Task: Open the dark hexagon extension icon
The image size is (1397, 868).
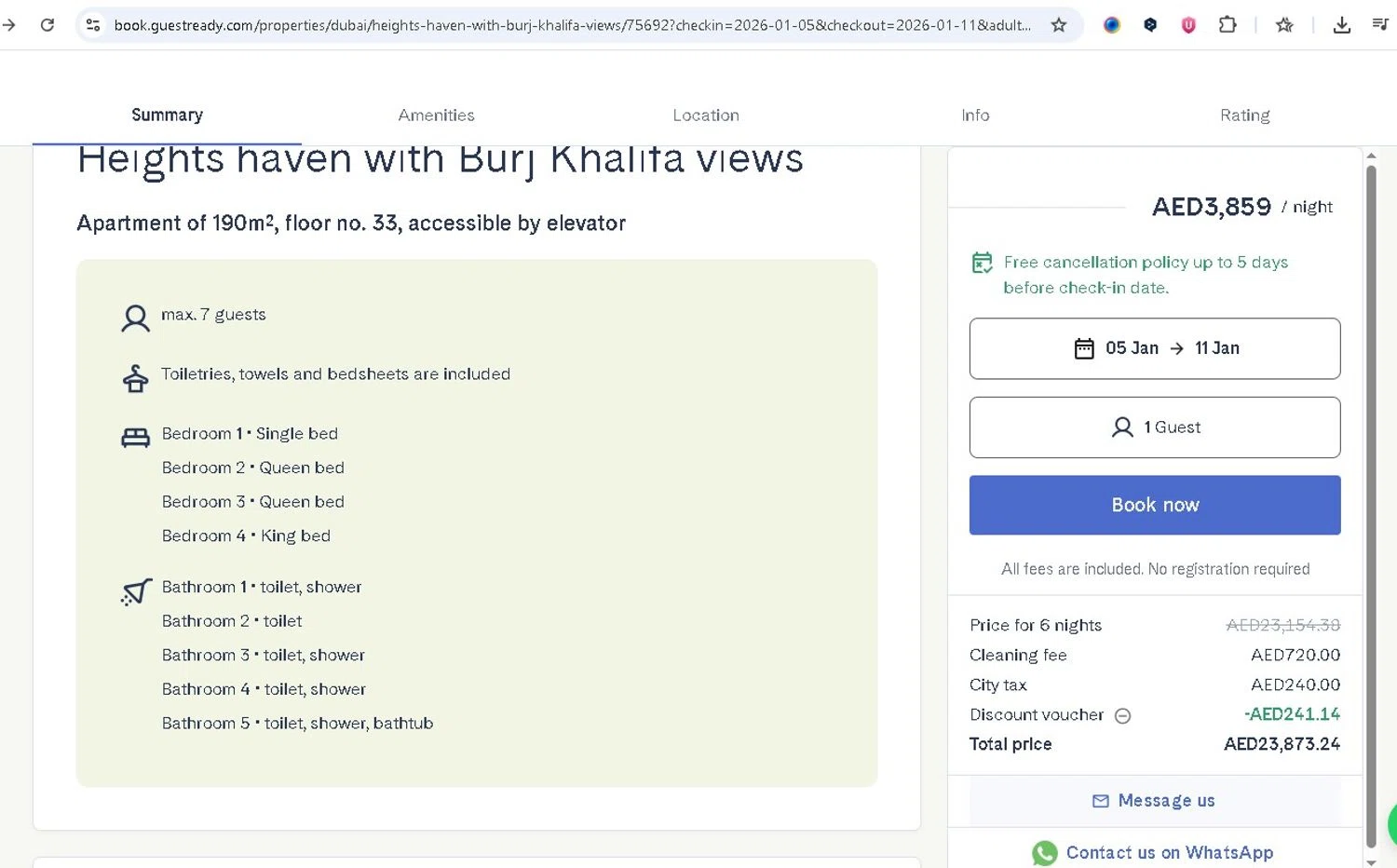Action: (x=1150, y=25)
